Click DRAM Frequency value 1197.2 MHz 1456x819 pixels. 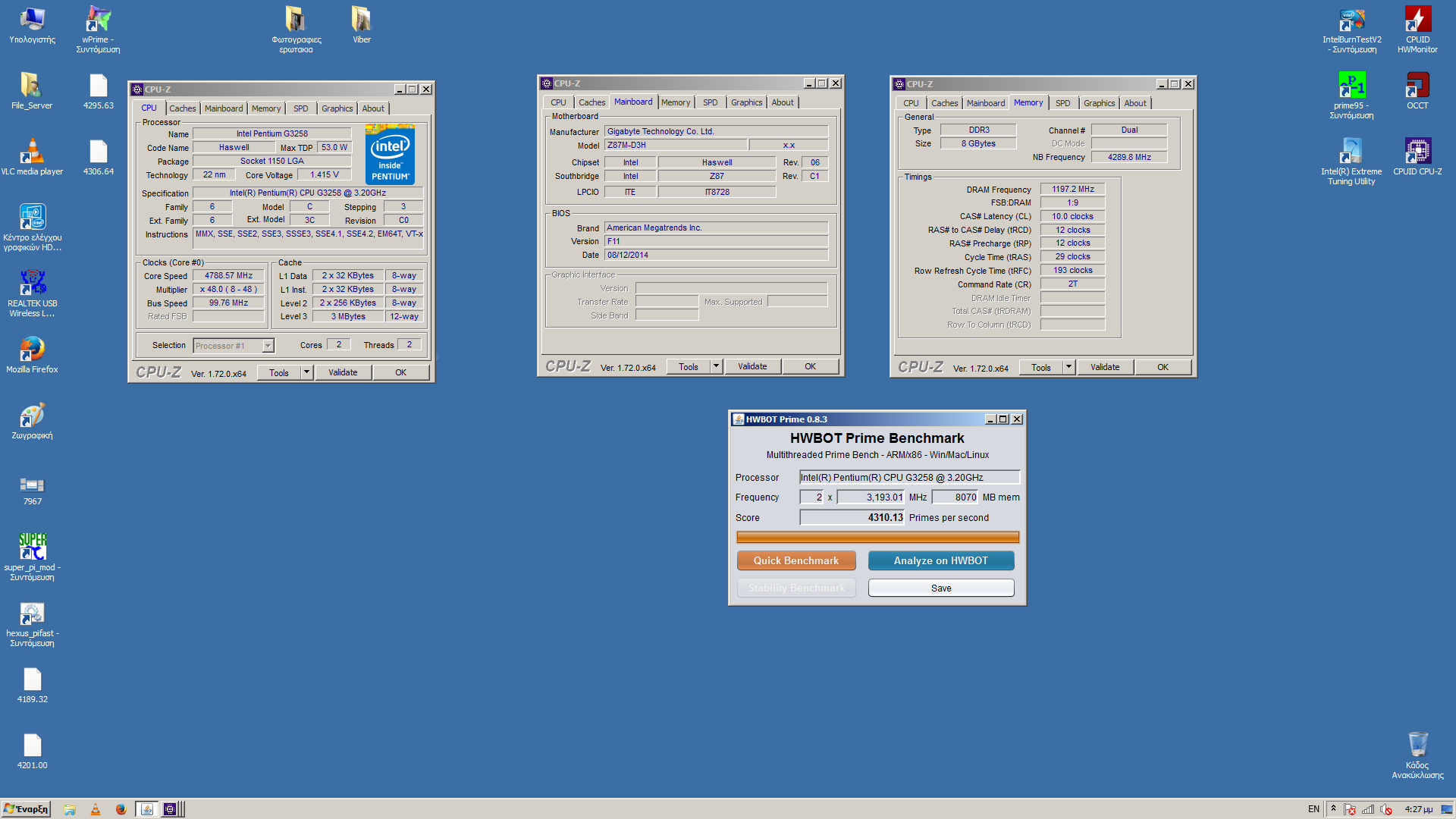point(1072,189)
